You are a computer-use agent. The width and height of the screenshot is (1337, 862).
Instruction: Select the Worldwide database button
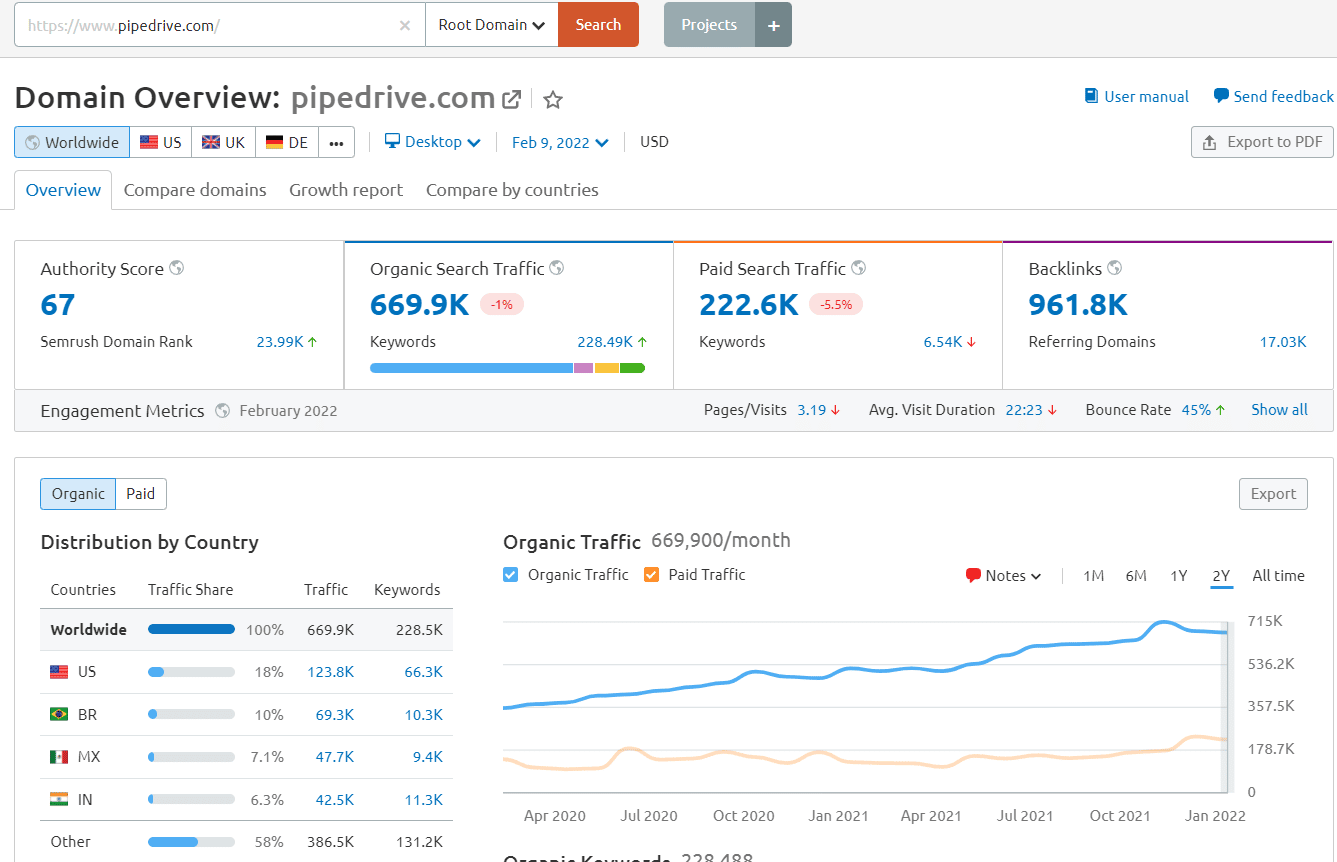(72, 142)
